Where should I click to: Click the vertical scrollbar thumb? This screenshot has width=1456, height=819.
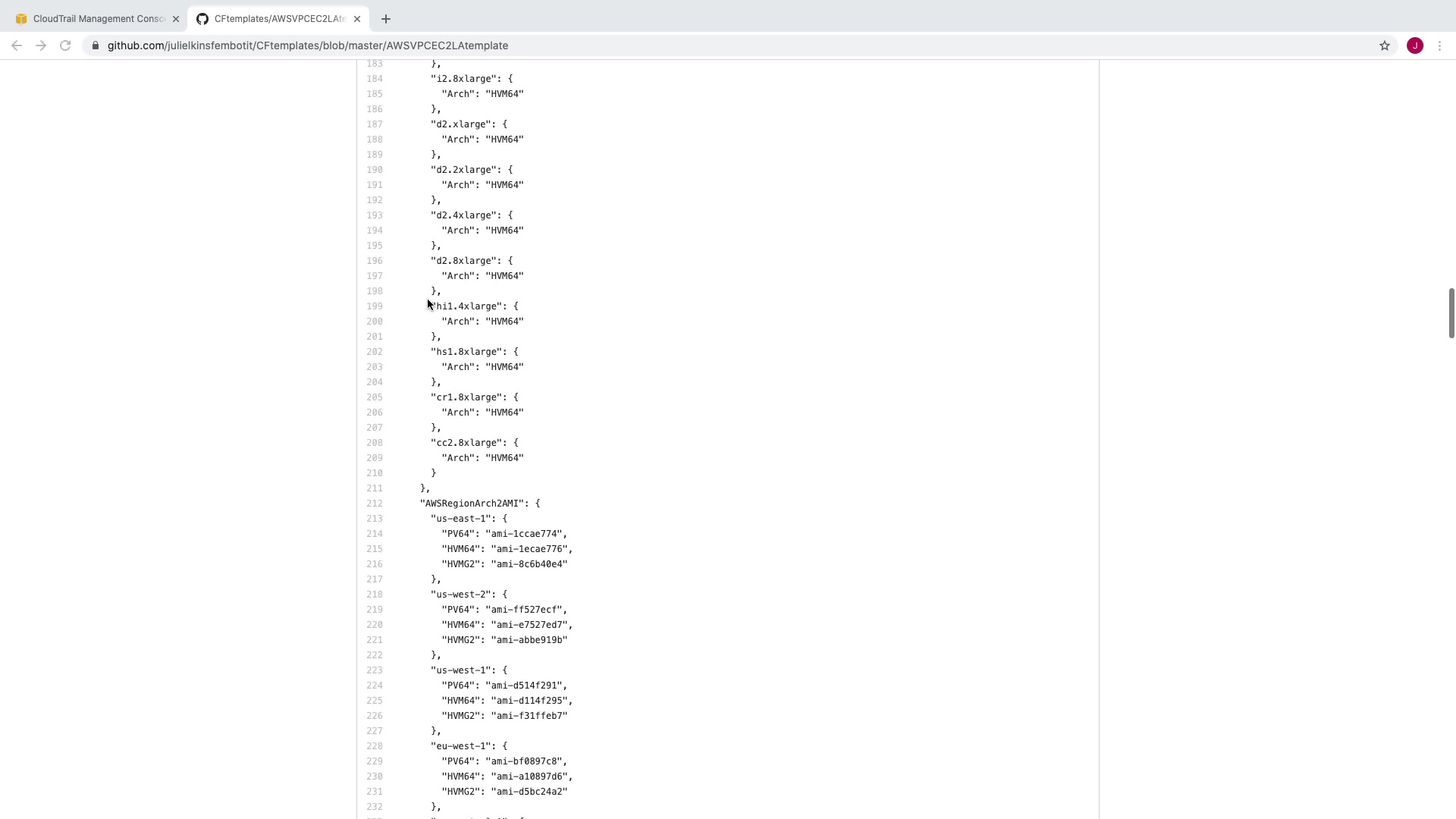(x=1451, y=312)
